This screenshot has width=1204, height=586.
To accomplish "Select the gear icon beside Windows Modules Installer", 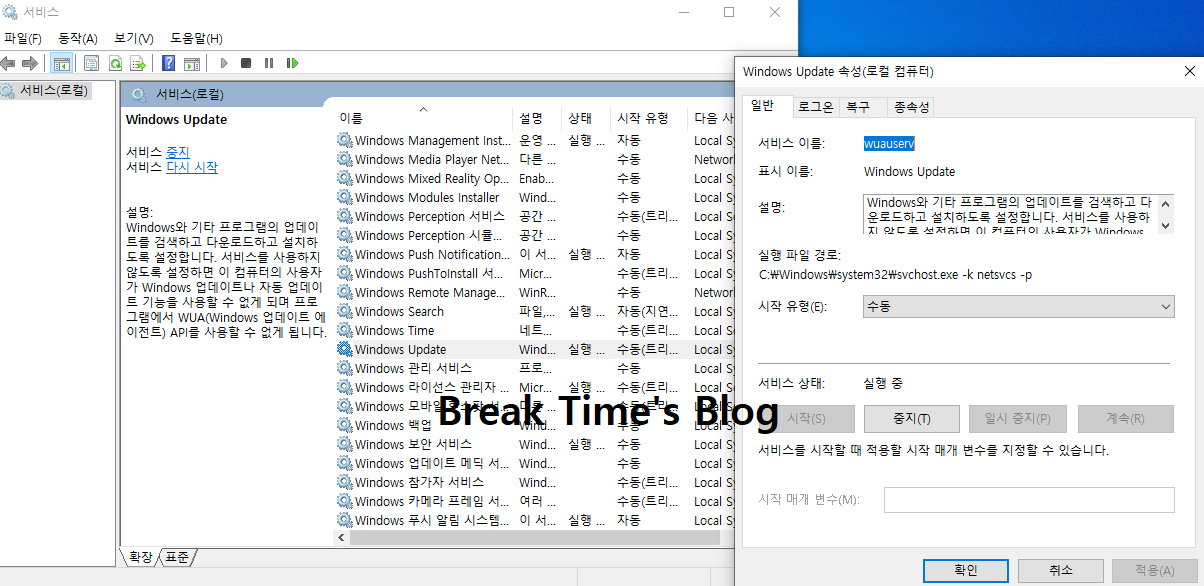I will coord(345,197).
